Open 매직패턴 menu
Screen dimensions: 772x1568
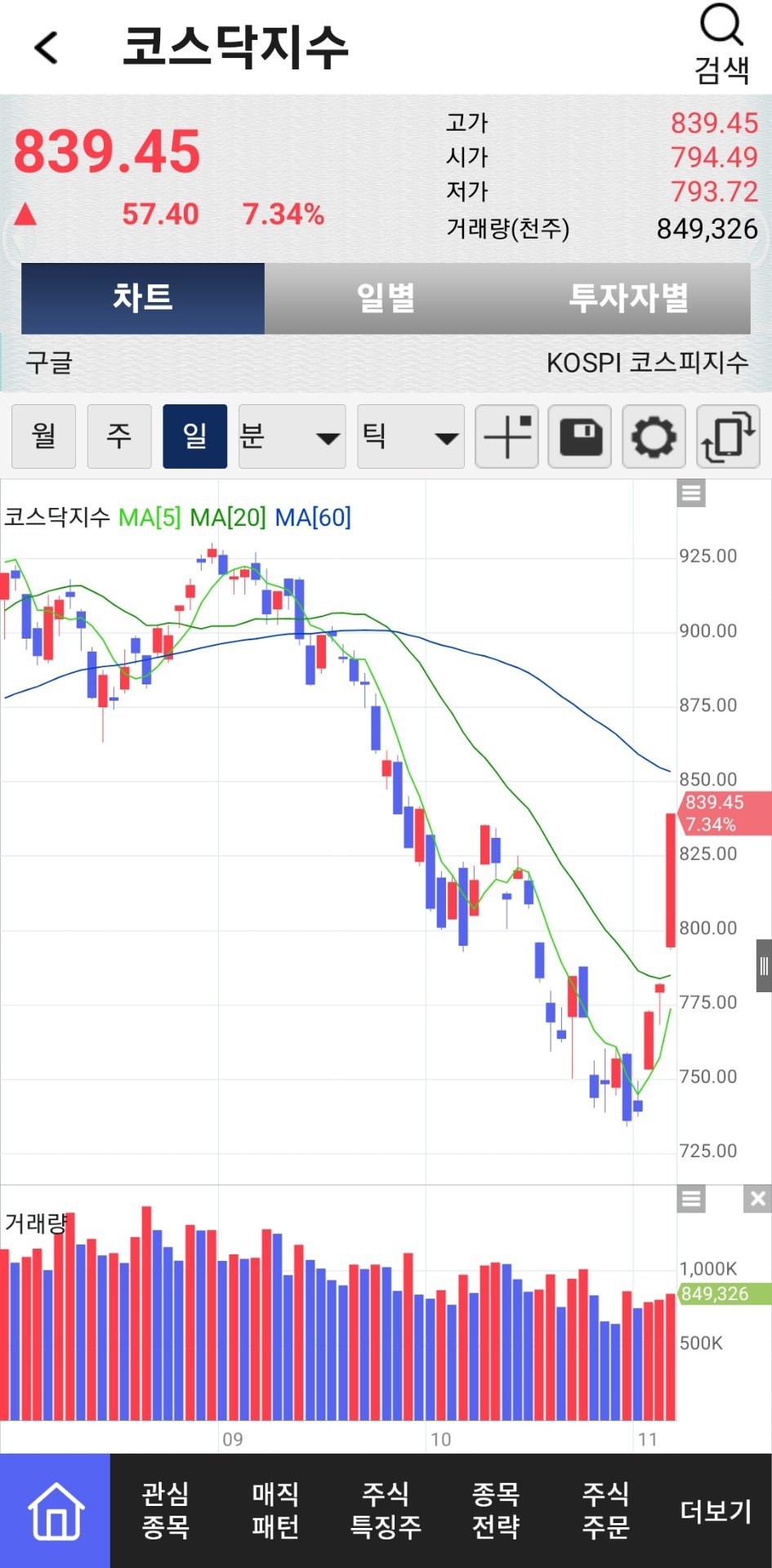(x=275, y=1511)
